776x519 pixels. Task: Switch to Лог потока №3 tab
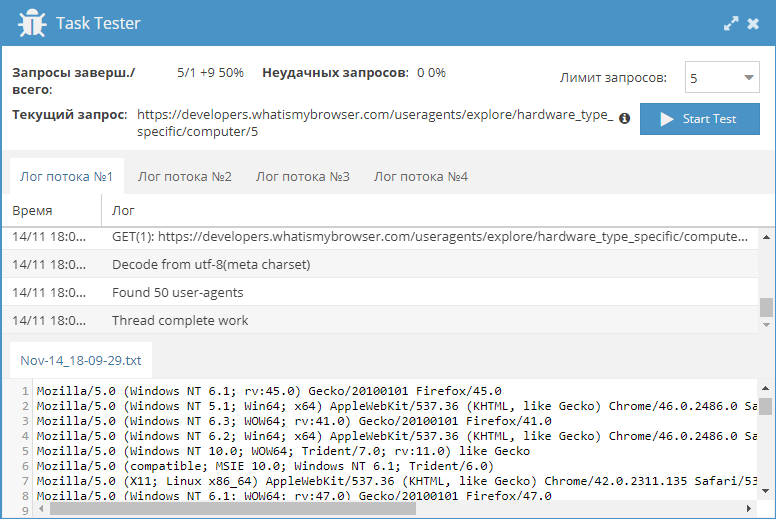(302, 177)
